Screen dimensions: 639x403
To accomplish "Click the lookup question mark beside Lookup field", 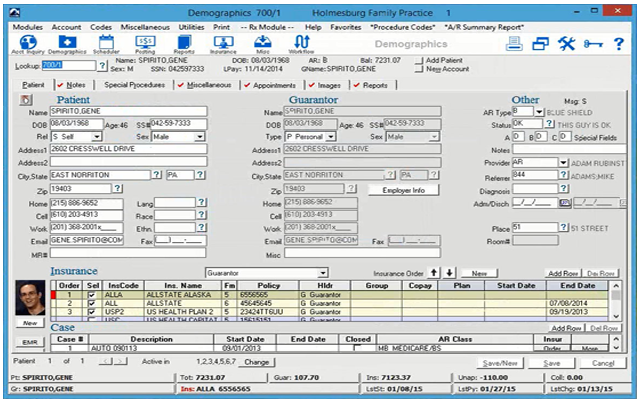I will pyautogui.click(x=102, y=65).
